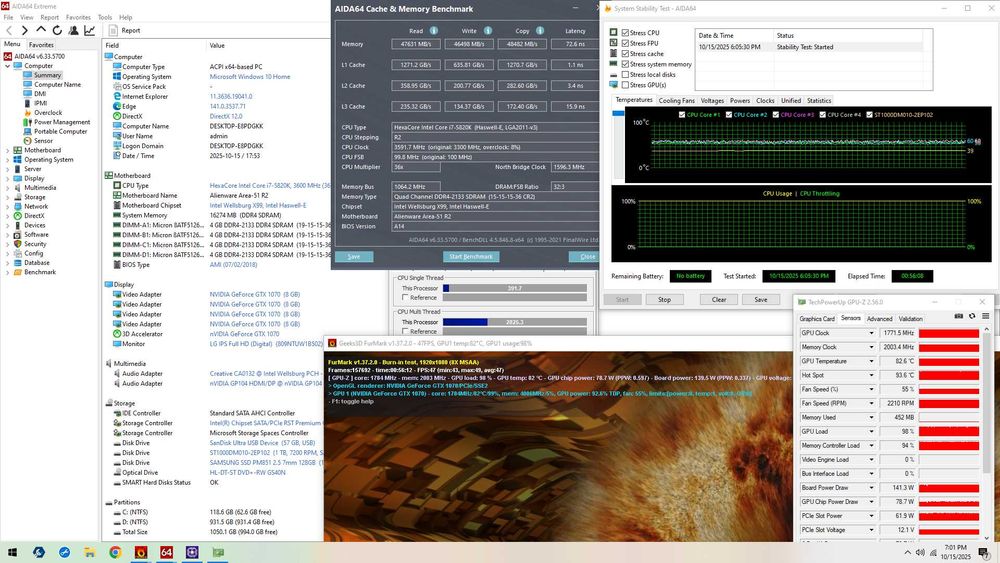
Task: Click the AIDA64 up-level arrow icon
Action: [41, 30]
